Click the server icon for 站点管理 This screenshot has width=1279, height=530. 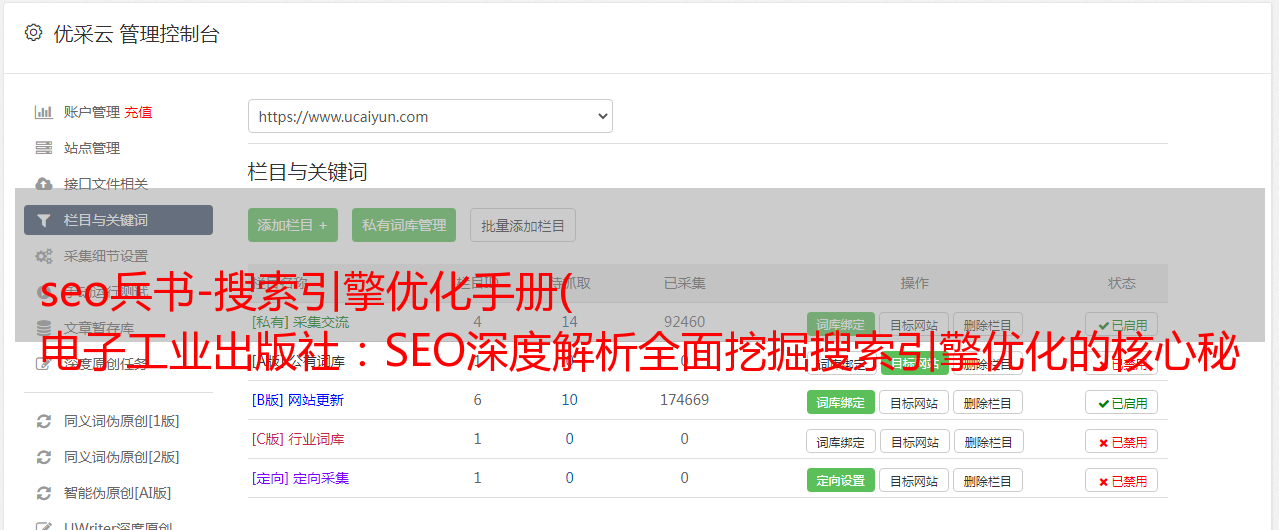tap(44, 148)
